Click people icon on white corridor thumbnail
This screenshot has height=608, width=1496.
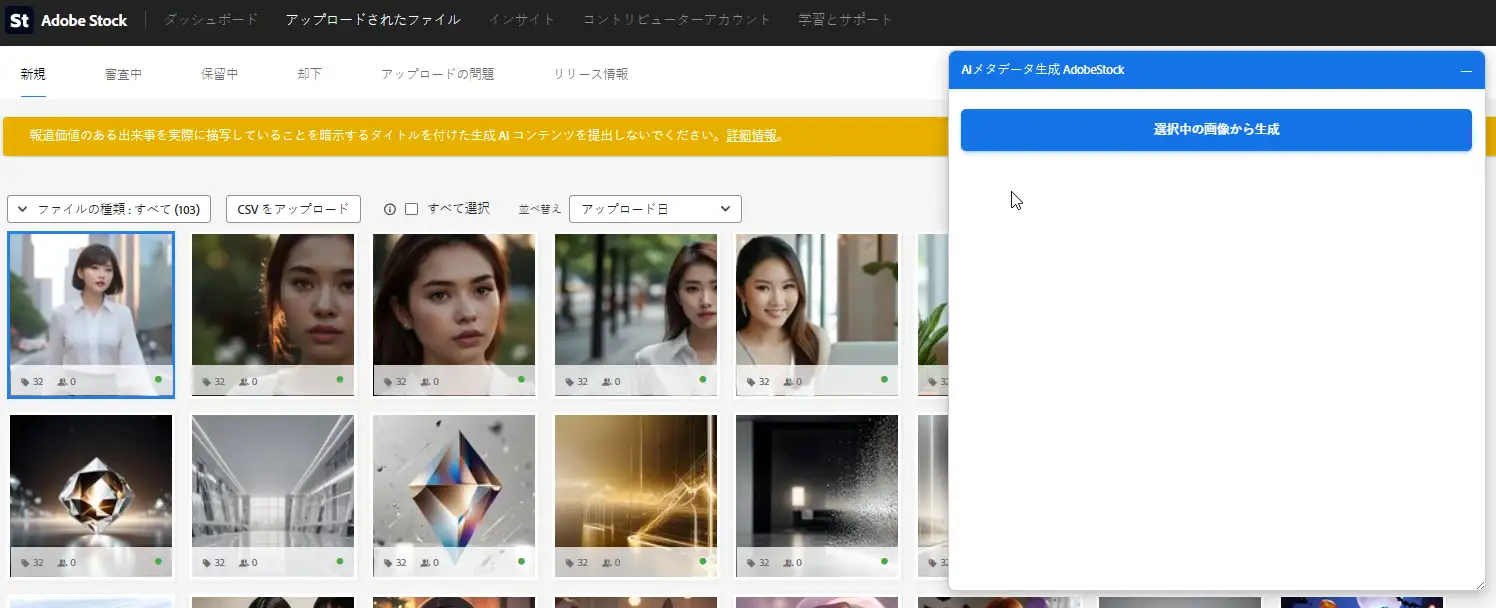[x=244, y=563]
